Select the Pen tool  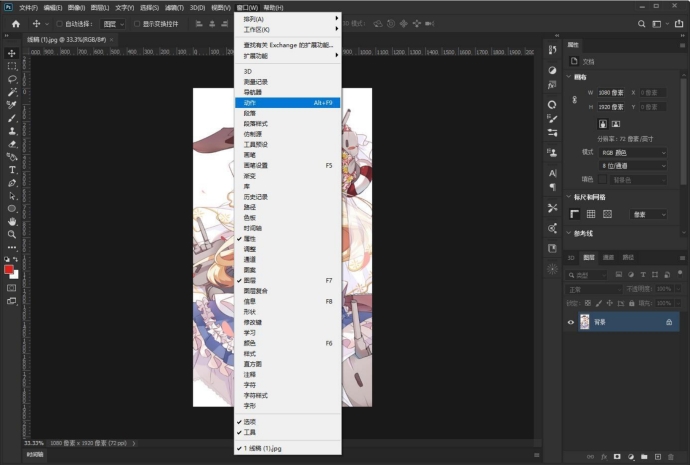12,183
